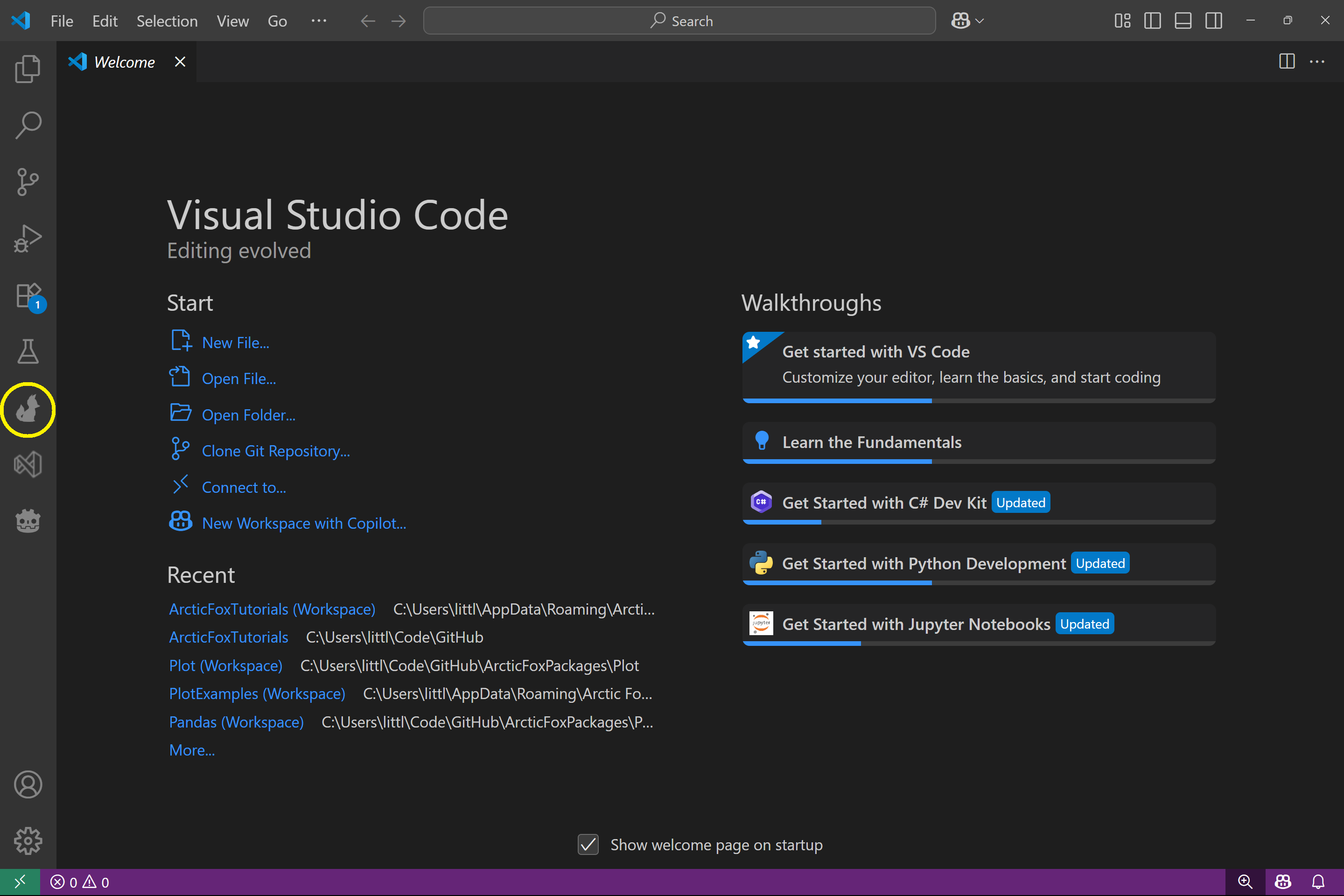This screenshot has height=896, width=1344.
Task: Open the Source Control view
Action: tap(28, 182)
